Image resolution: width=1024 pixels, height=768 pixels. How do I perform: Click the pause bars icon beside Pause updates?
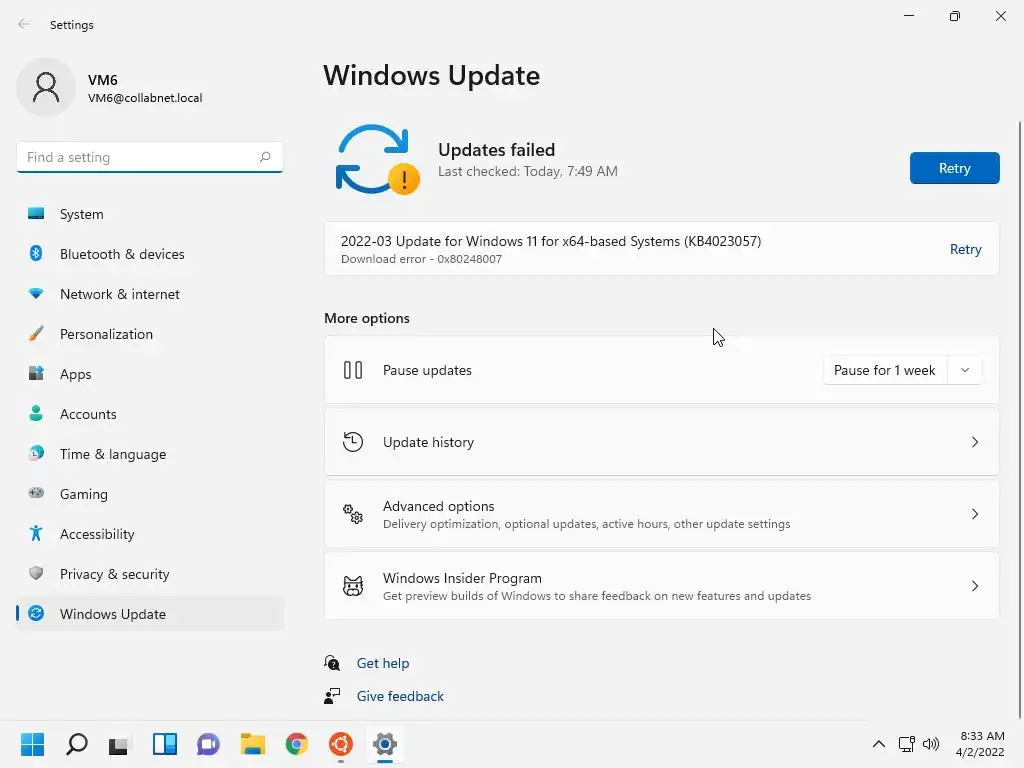[353, 370]
